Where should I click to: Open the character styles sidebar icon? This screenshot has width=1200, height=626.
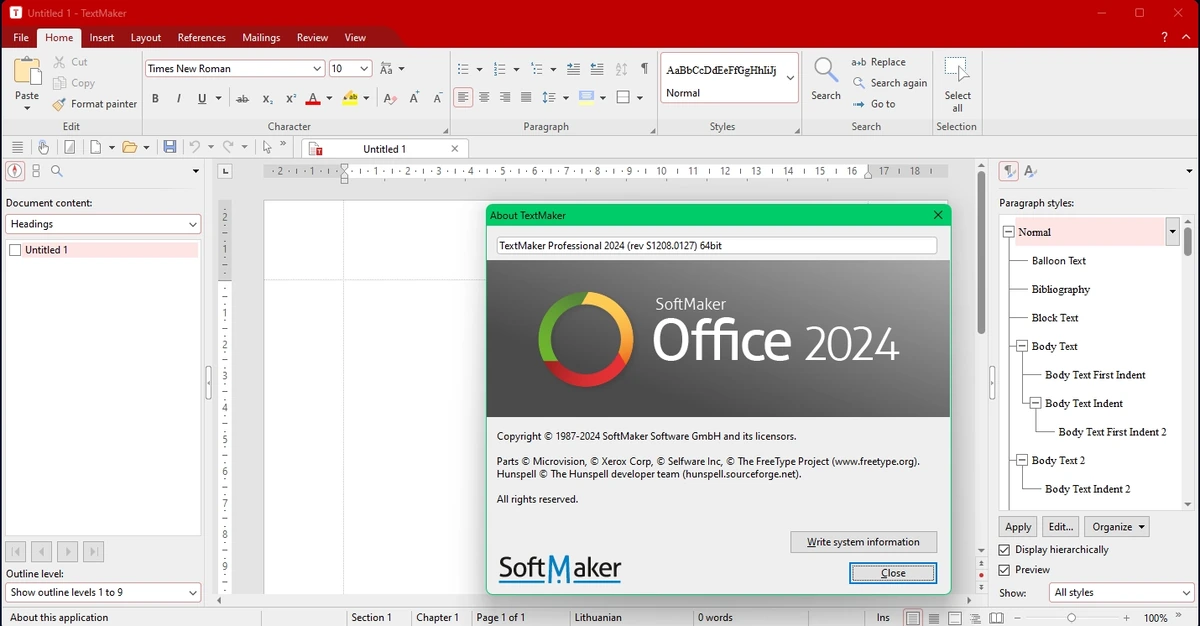[x=1030, y=171]
